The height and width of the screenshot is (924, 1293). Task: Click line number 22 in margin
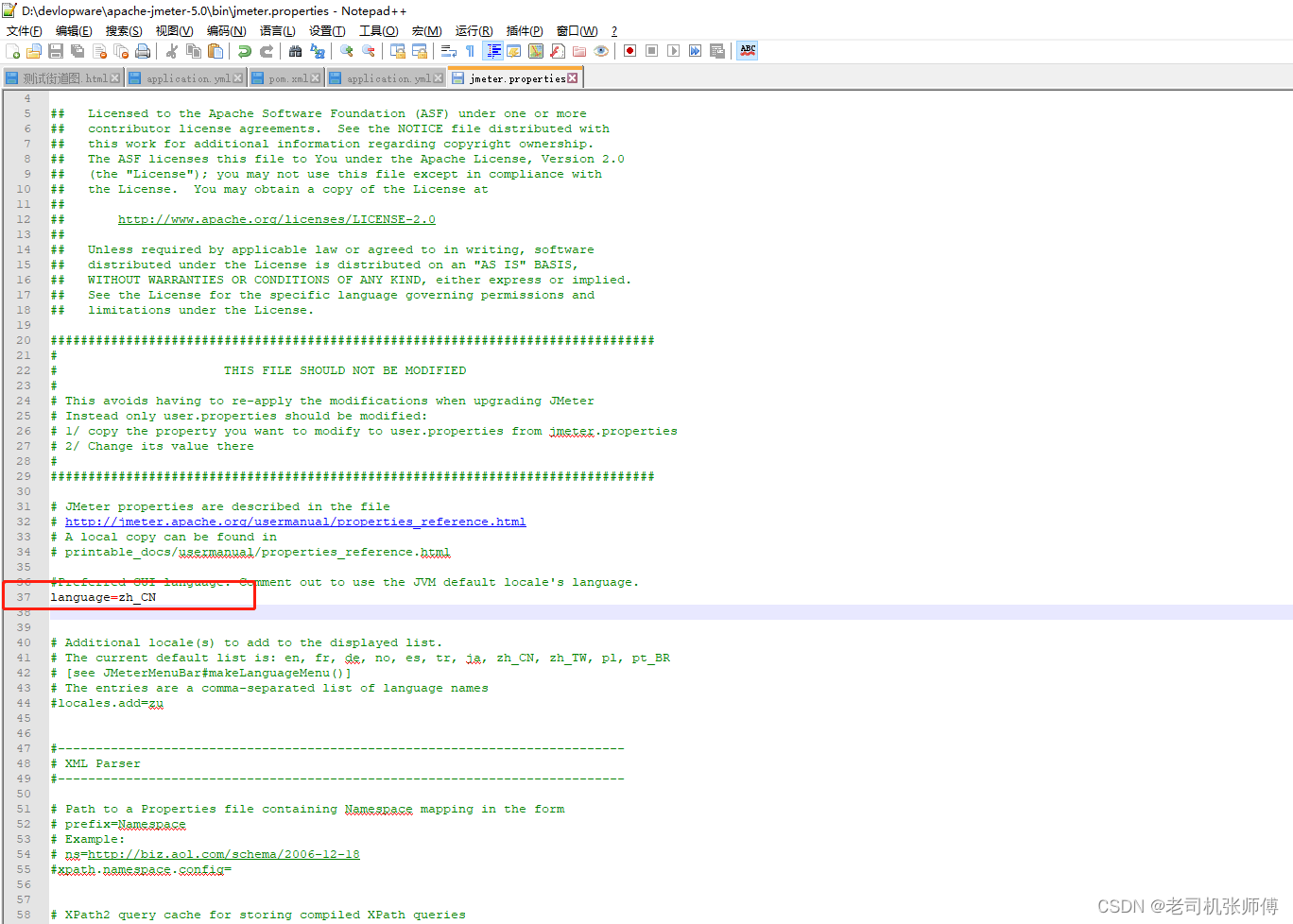pyautogui.click(x=24, y=370)
